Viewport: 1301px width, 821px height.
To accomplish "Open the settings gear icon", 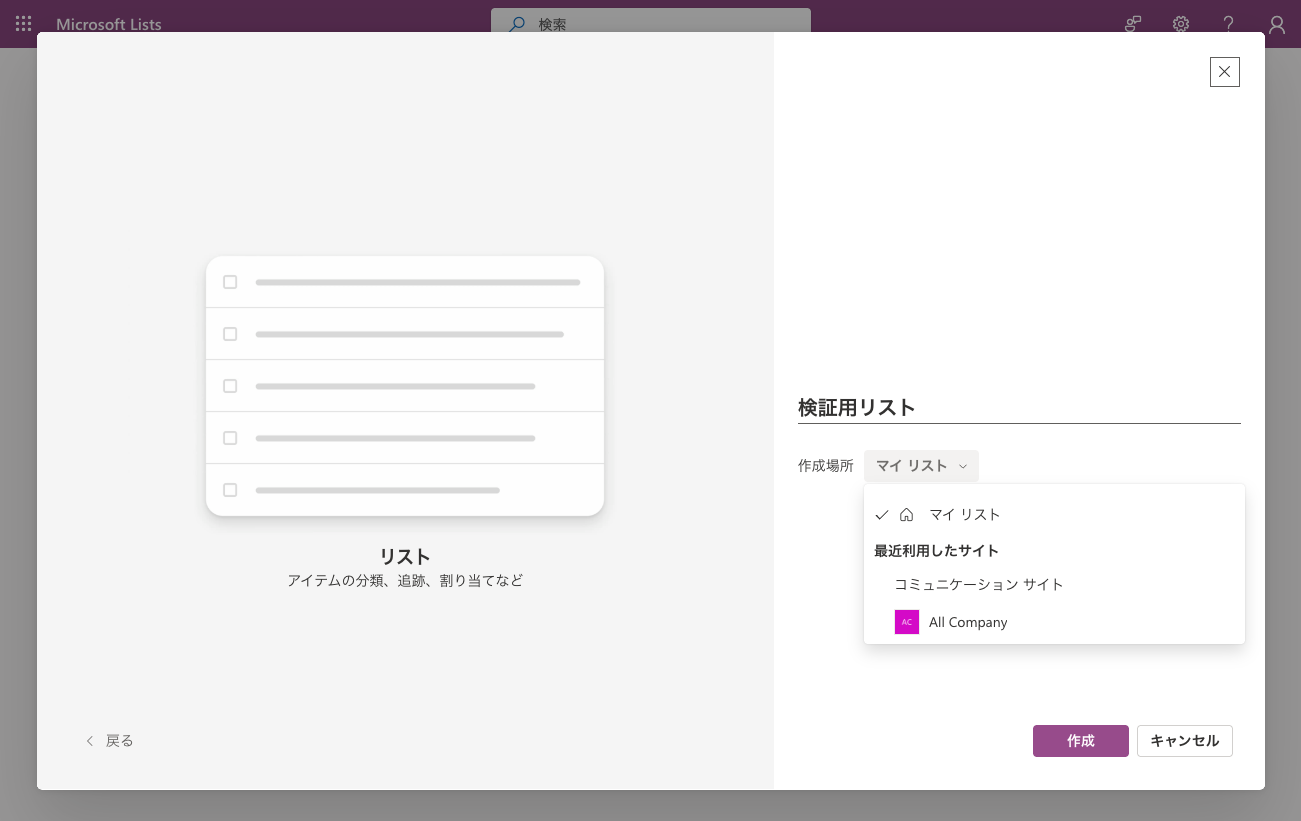I will click(1181, 24).
